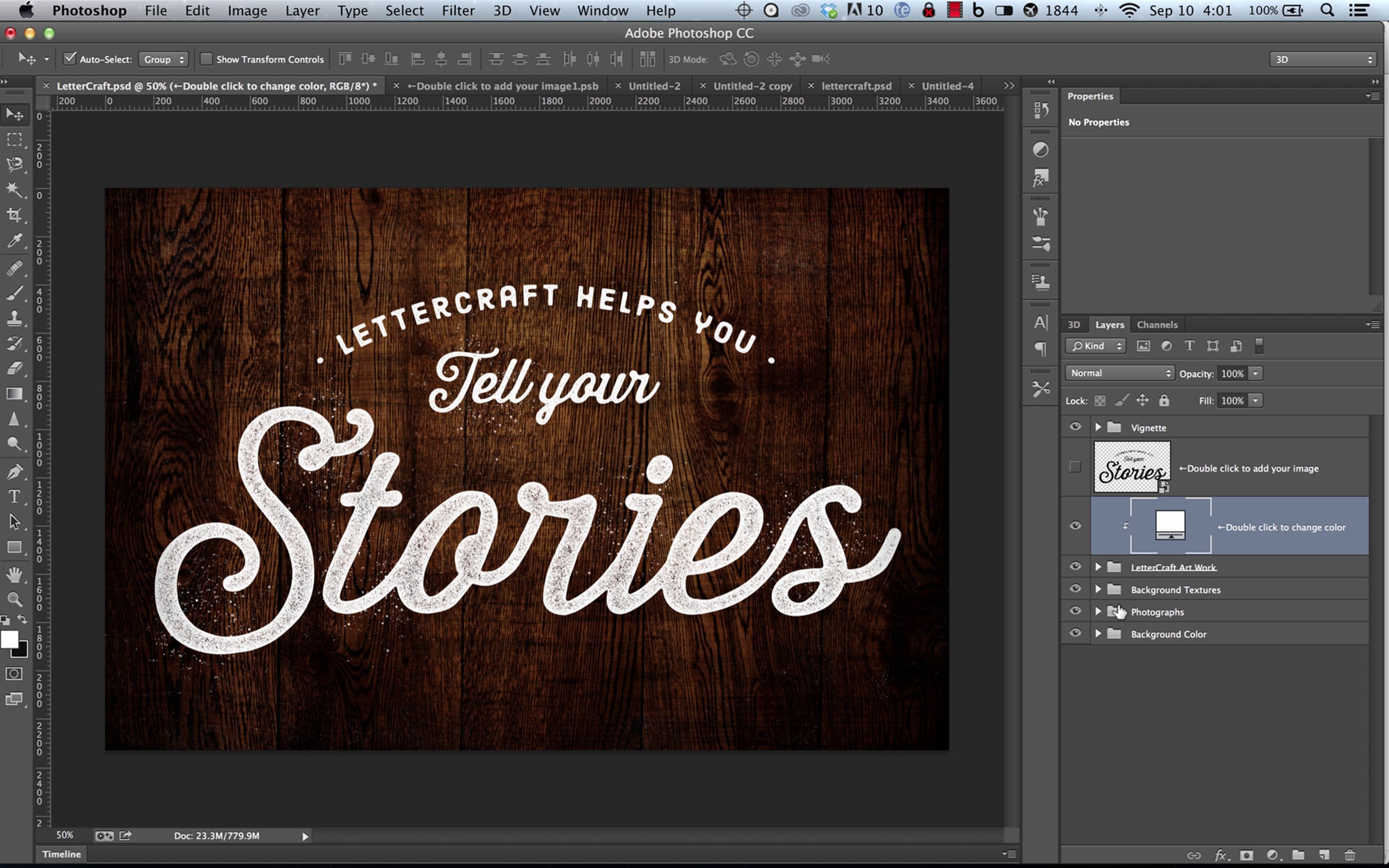Select the Magic Wand tool
The image size is (1389, 868).
tap(14, 189)
